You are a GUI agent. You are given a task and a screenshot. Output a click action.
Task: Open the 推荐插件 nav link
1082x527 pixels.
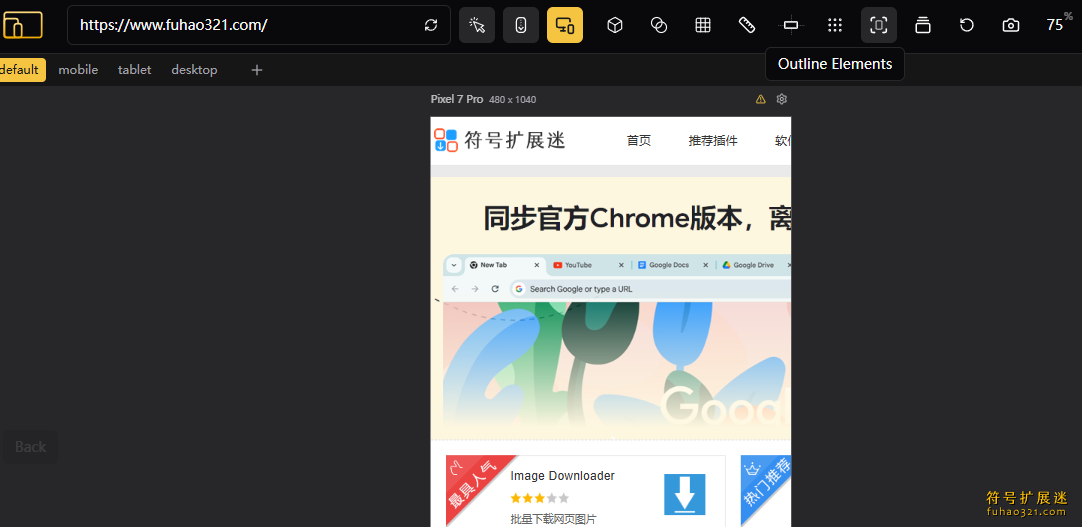point(713,141)
